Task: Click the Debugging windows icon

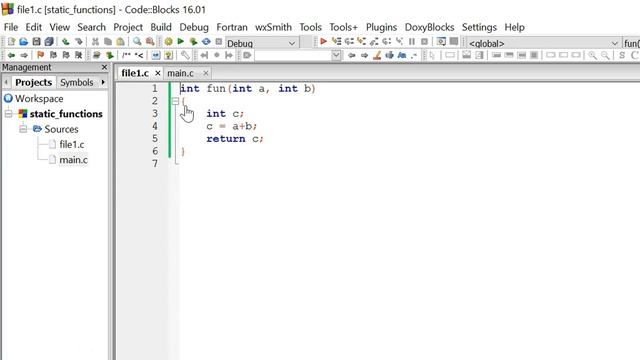Action: [441, 41]
